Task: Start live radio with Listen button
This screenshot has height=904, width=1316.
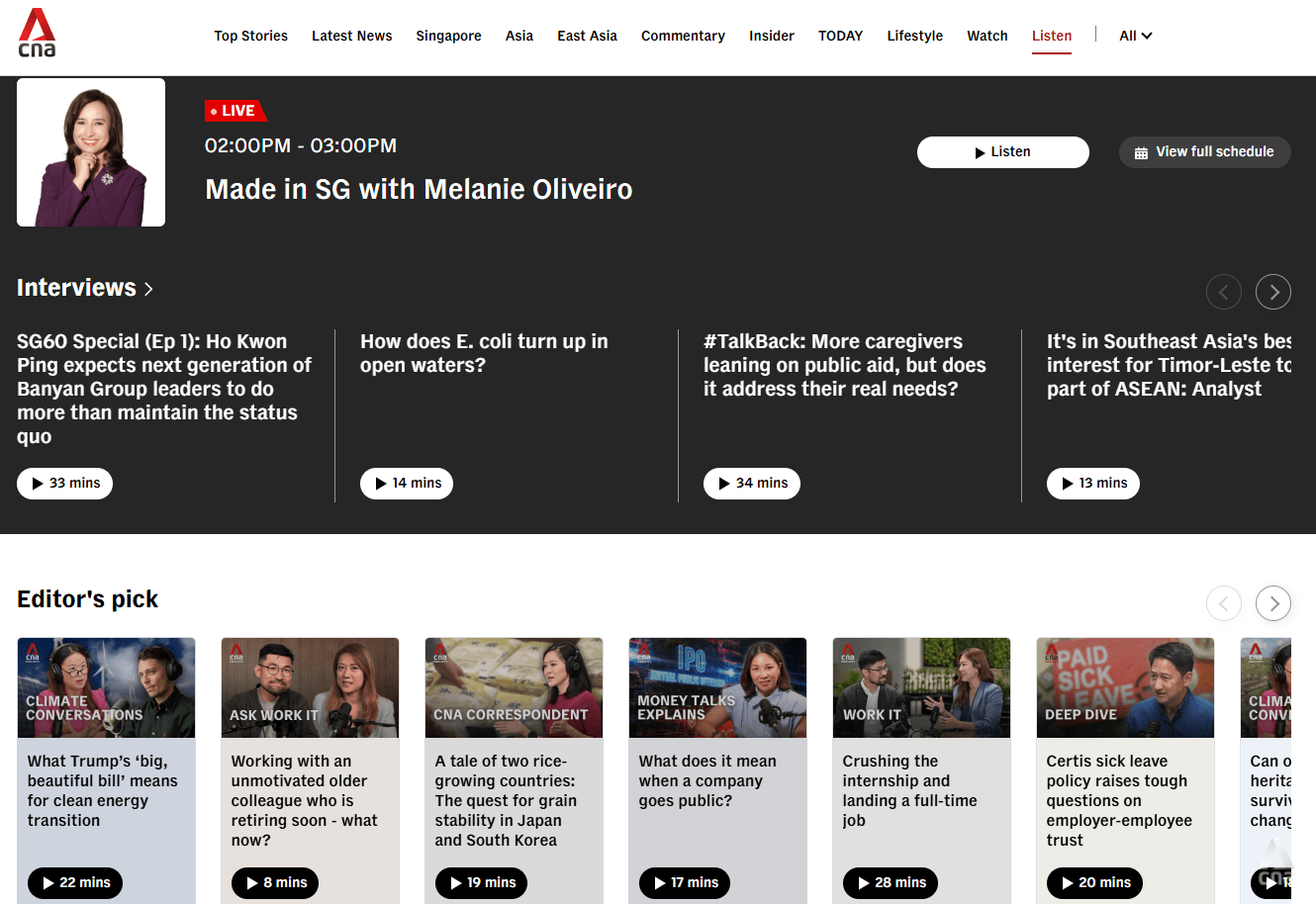Action: (1003, 152)
